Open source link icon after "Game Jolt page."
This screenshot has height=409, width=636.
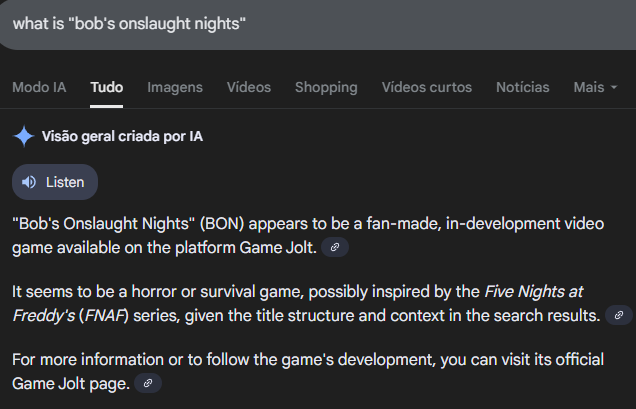pos(148,384)
